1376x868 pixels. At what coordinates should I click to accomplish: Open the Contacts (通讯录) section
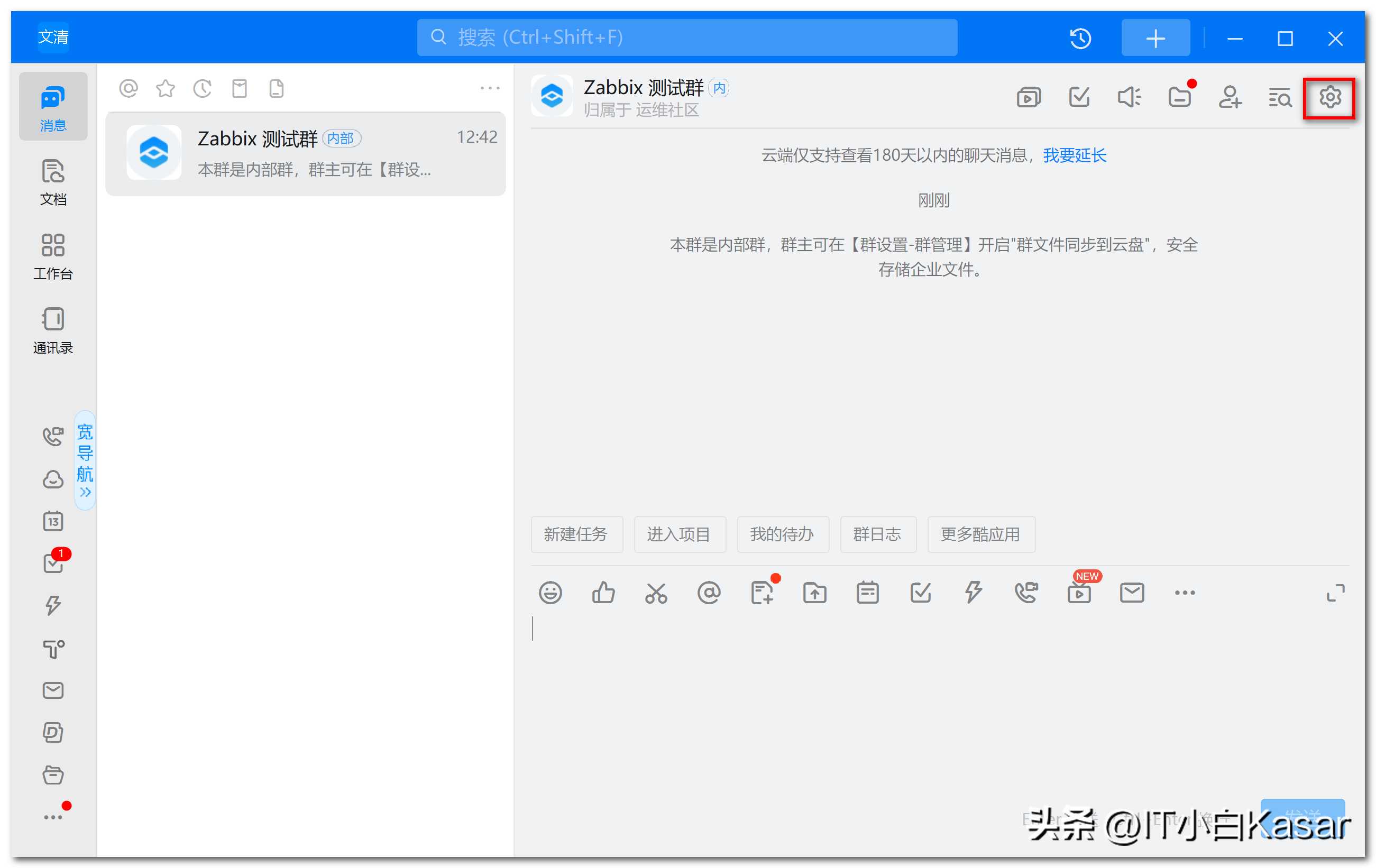coord(53,330)
